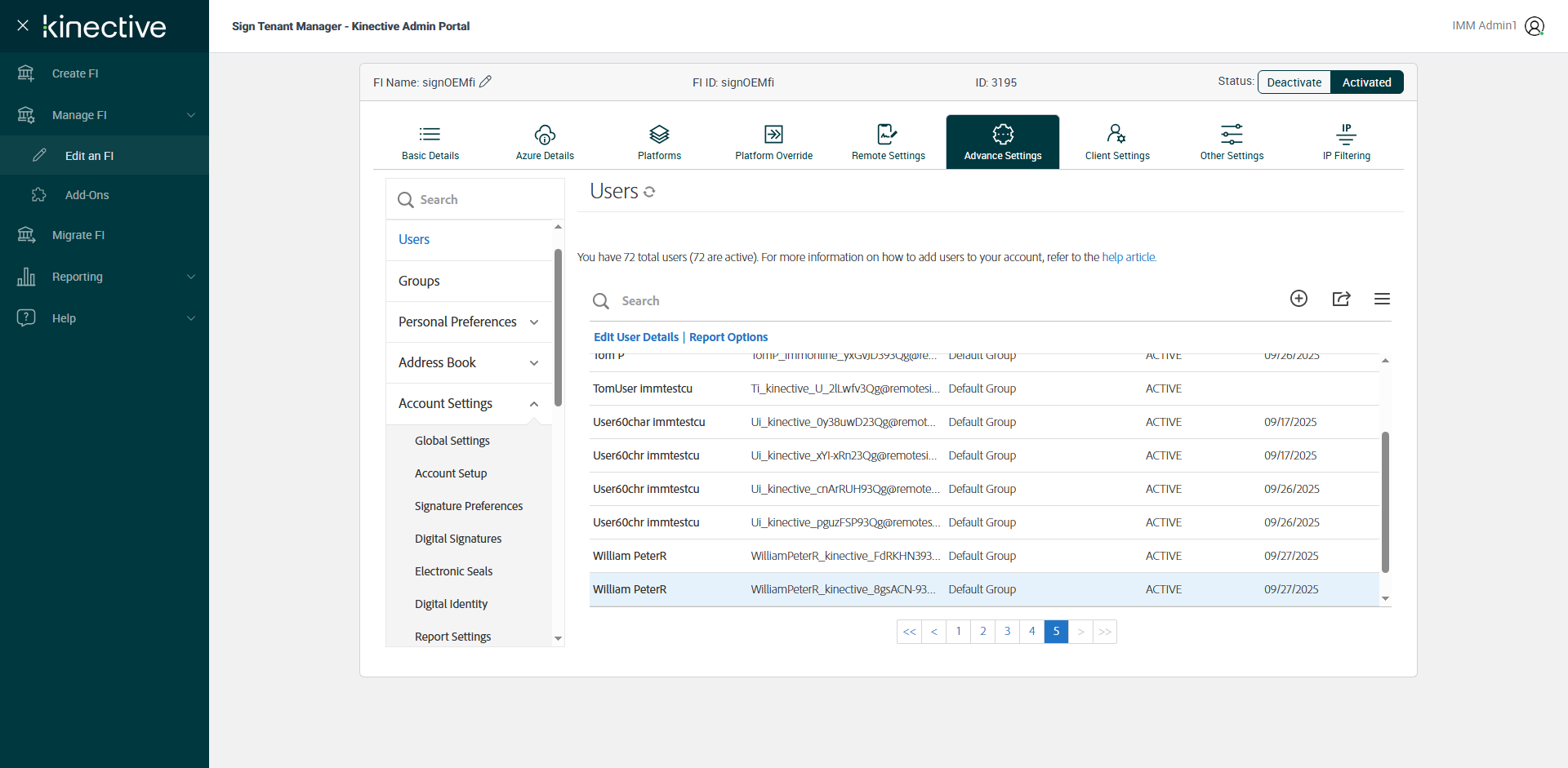Click the pencil icon beside FI Name
Viewport: 1568px width, 768px height.
point(485,82)
